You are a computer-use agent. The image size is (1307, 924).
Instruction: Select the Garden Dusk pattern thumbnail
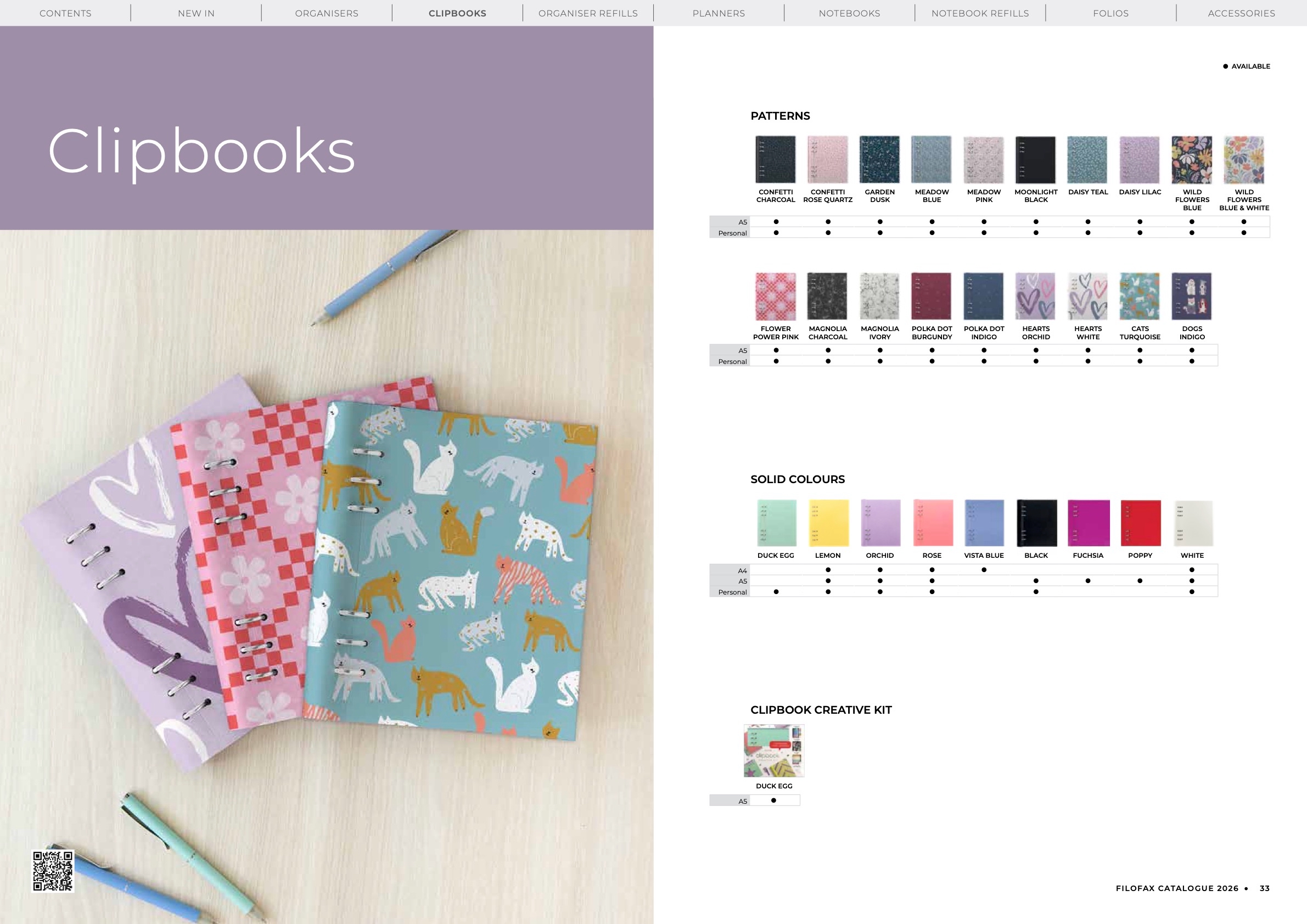coord(879,159)
